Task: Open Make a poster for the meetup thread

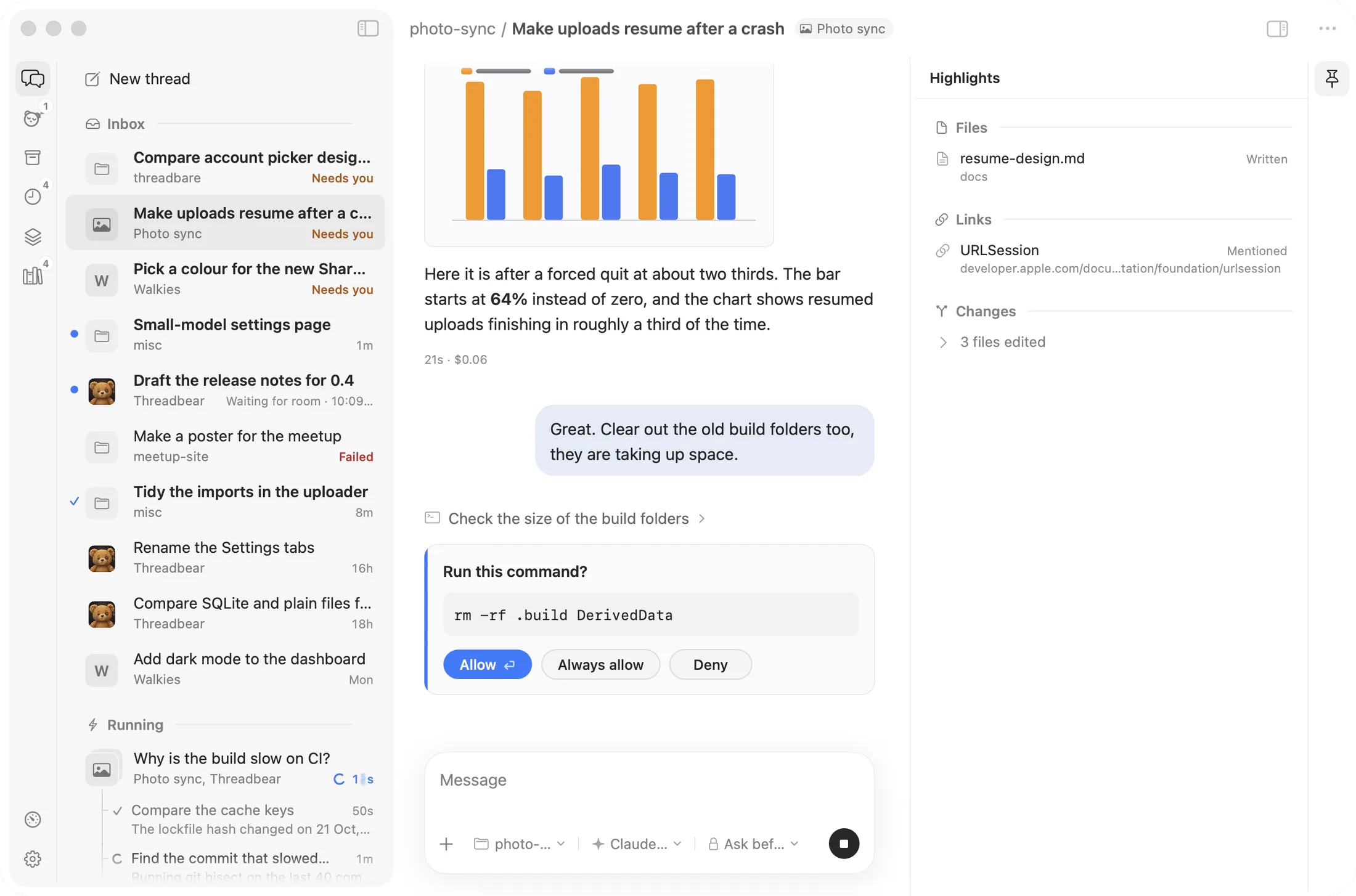Action: 226,446
